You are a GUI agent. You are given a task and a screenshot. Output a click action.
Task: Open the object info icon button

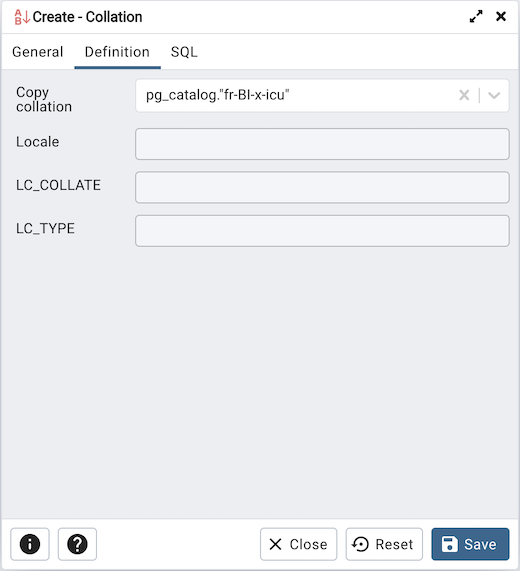click(x=30, y=544)
